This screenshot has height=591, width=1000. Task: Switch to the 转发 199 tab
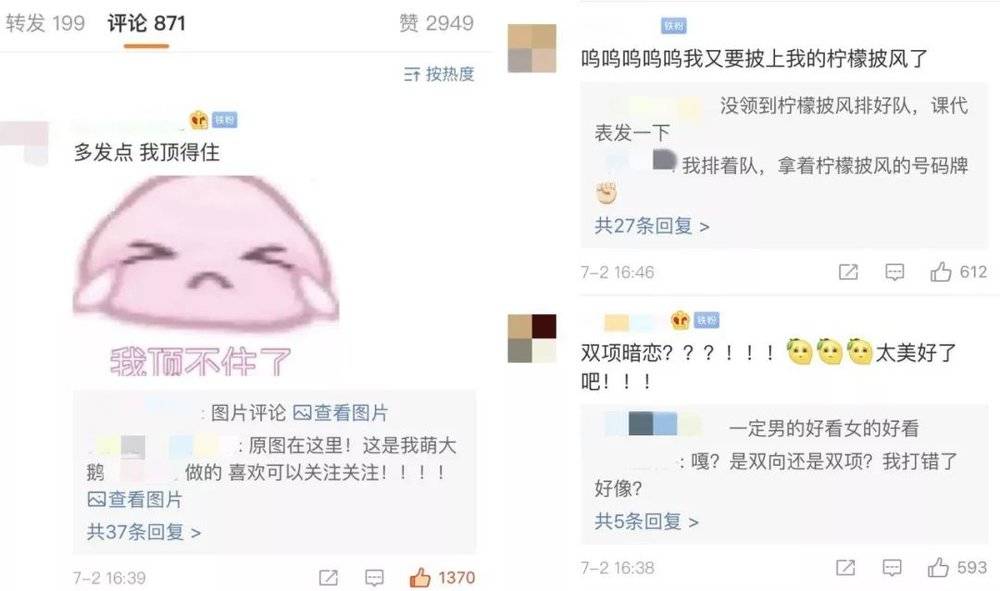[x=45, y=23]
